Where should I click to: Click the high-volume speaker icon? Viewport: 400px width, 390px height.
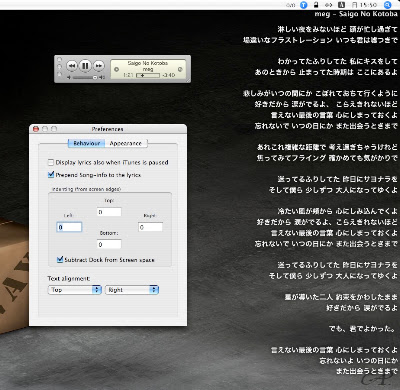click(102, 77)
